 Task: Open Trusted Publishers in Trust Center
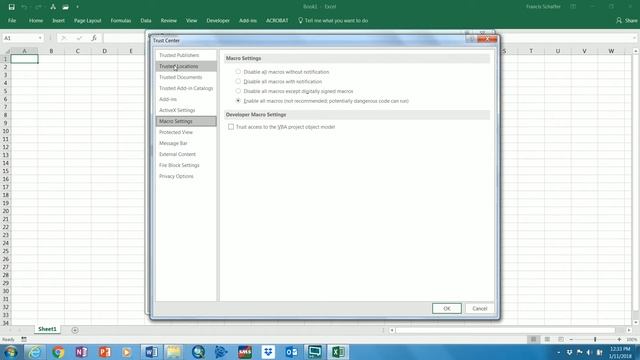[186, 55]
